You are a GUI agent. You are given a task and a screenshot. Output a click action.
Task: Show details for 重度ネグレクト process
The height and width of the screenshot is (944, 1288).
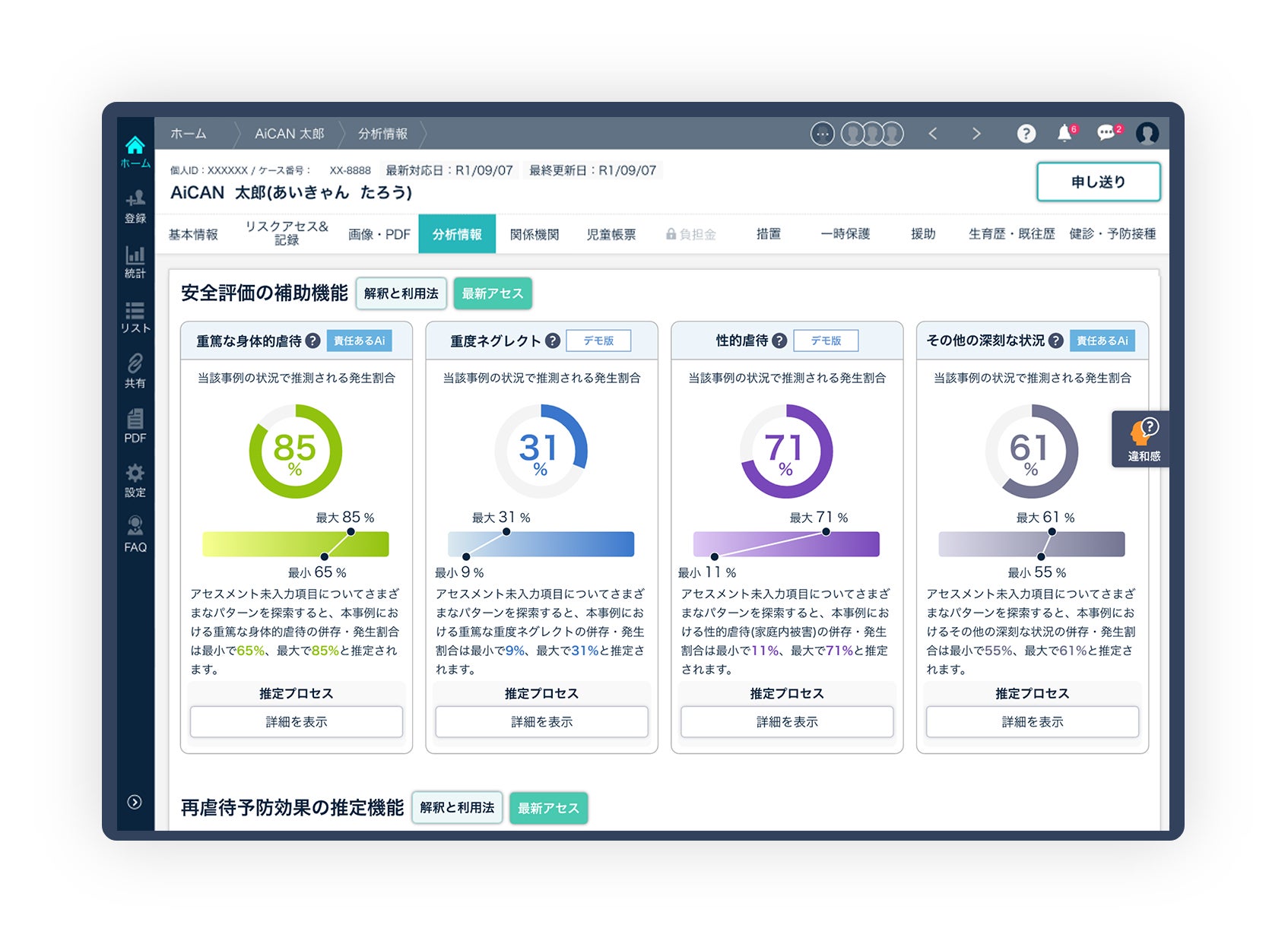[542, 722]
